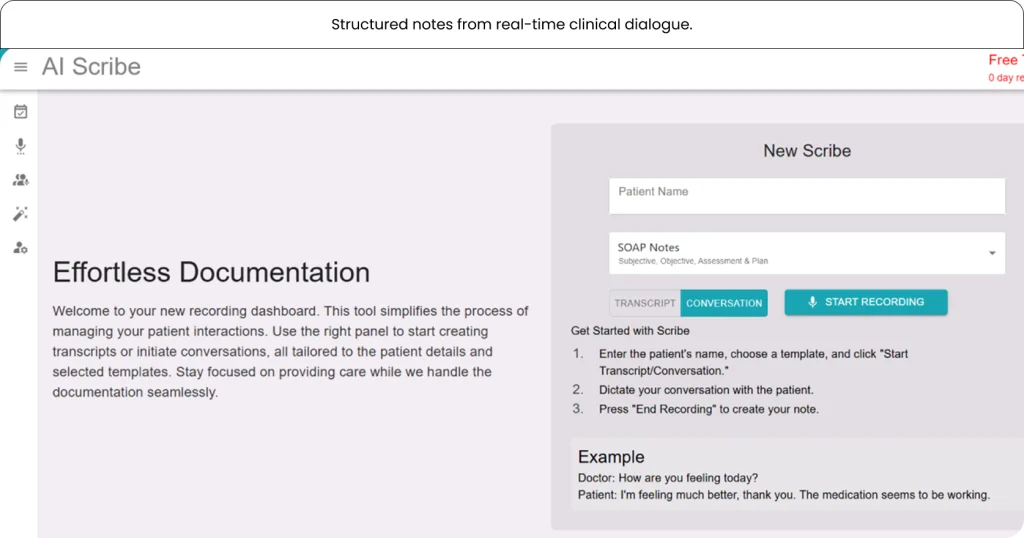This screenshot has height=538, width=1024.
Task: Click the template dropdown arrow
Action: pos(992,253)
